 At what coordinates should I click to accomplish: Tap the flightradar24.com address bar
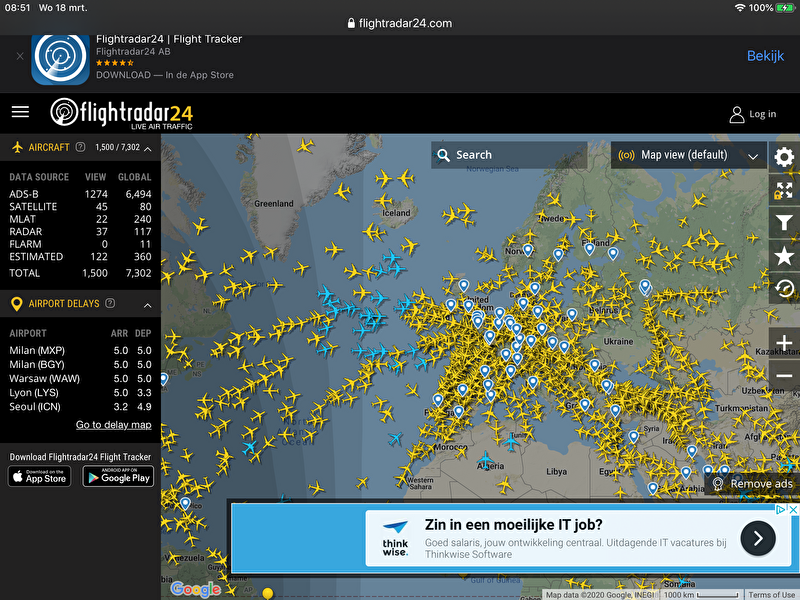(400, 23)
